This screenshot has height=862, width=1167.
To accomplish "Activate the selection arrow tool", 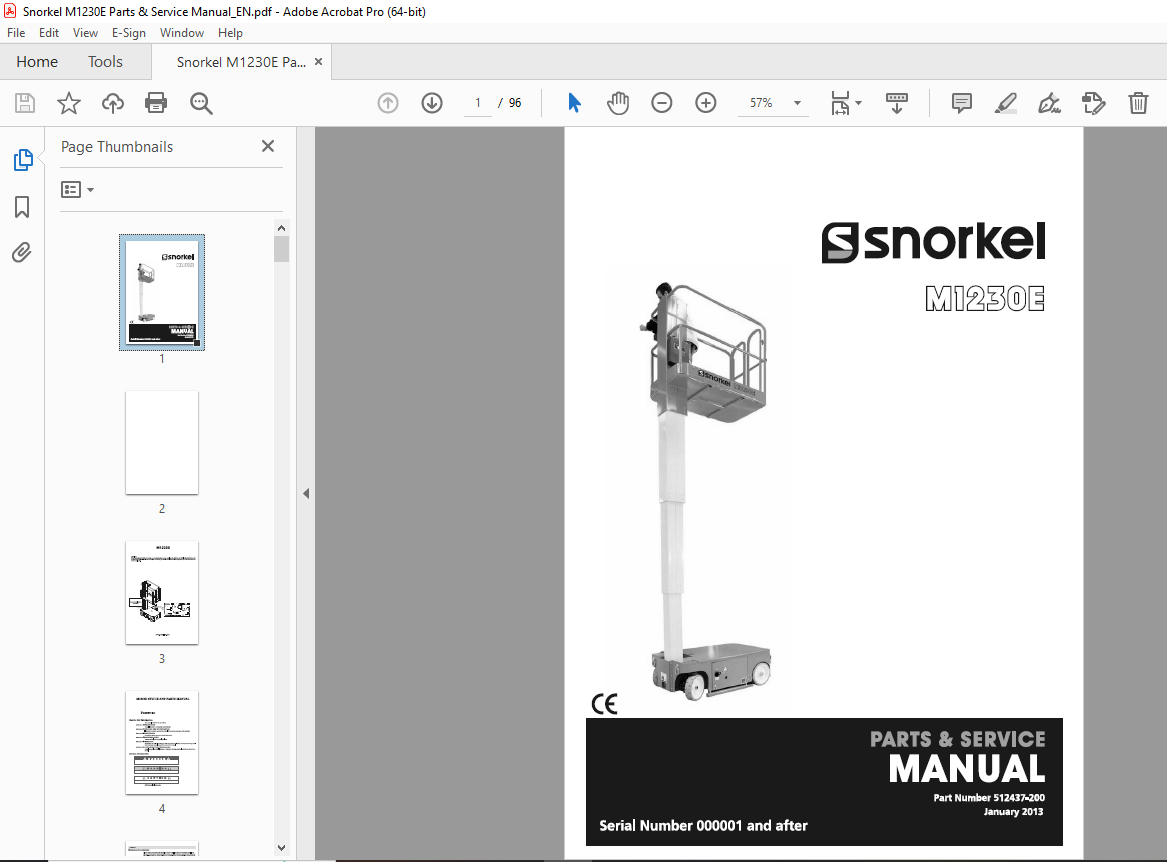I will click(x=574, y=103).
